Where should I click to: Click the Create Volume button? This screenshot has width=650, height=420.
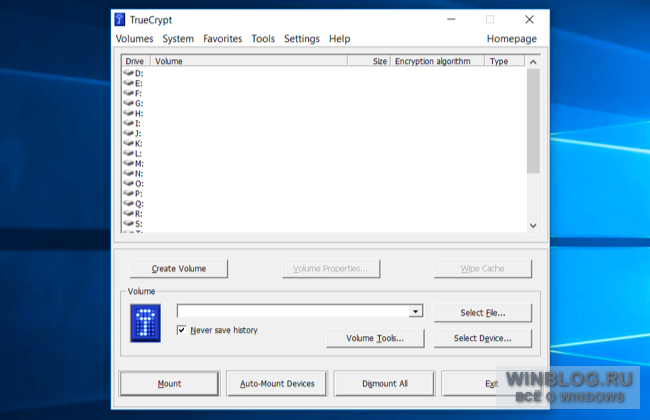[x=179, y=269]
